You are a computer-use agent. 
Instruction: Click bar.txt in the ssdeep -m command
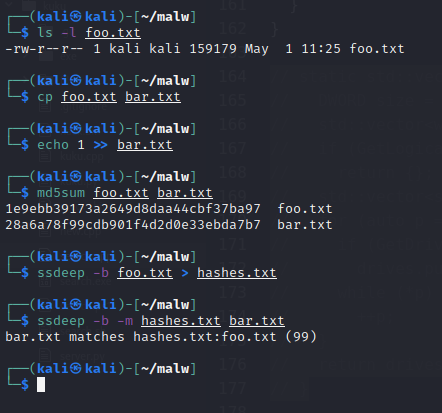tap(257, 321)
